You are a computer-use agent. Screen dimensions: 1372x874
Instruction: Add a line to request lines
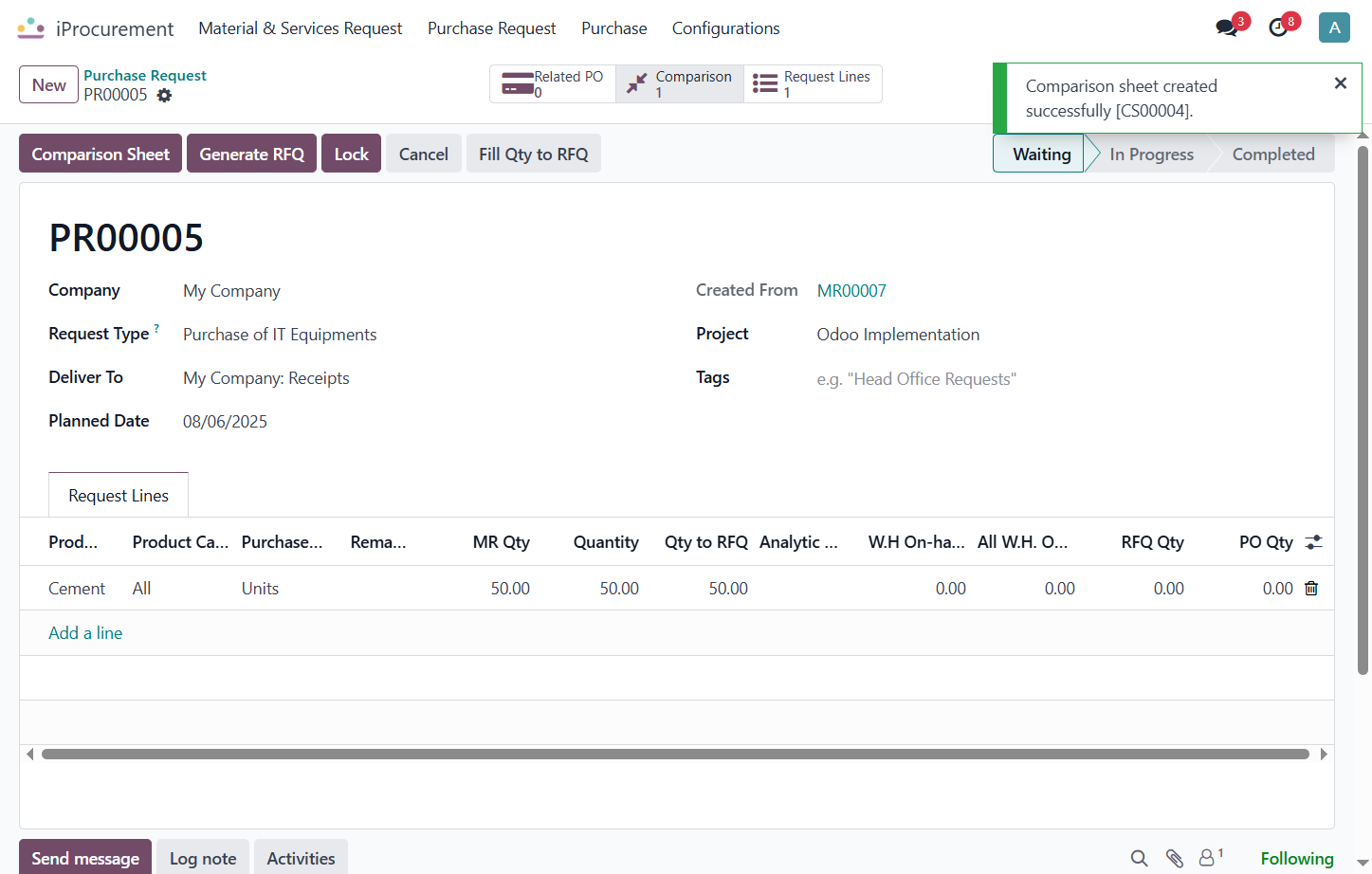(85, 633)
